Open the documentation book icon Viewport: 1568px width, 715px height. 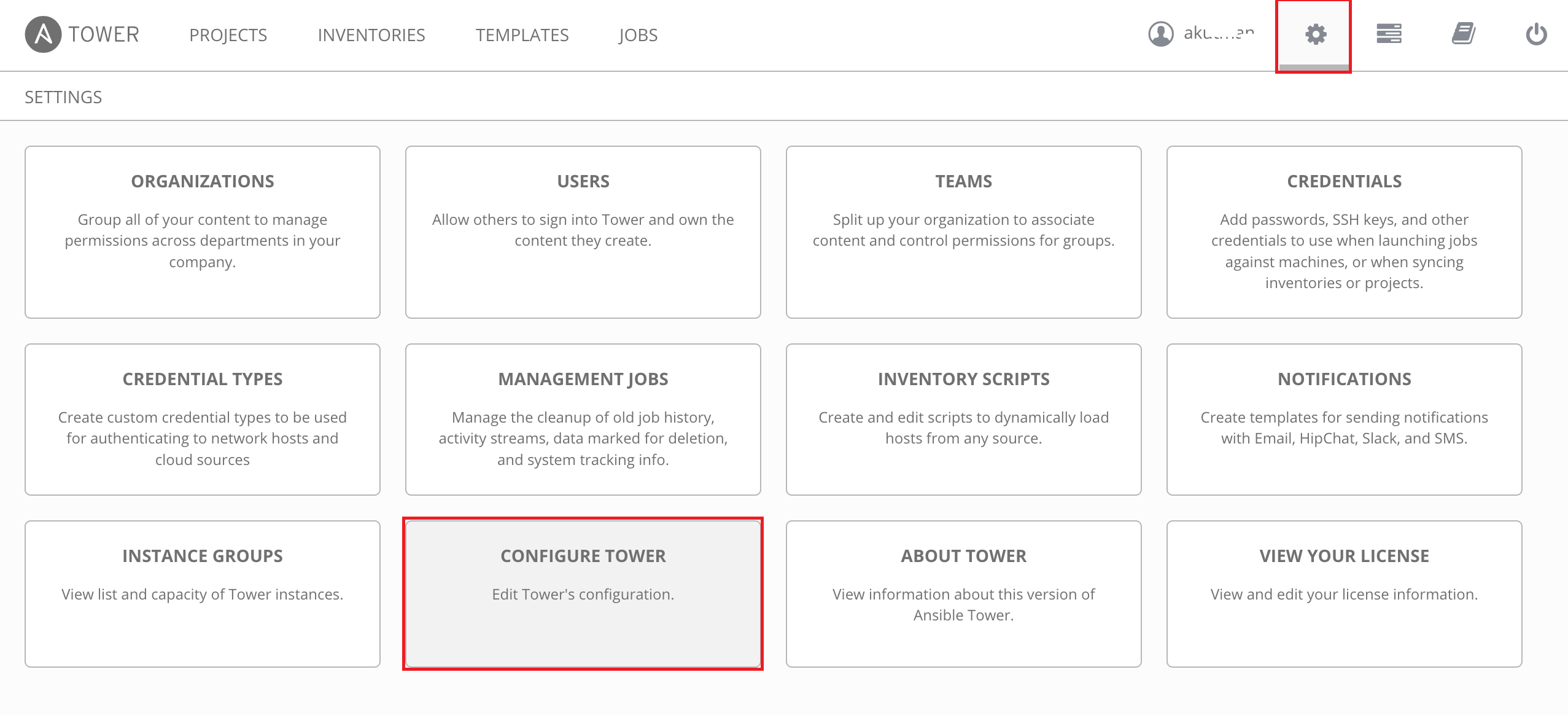click(1464, 34)
